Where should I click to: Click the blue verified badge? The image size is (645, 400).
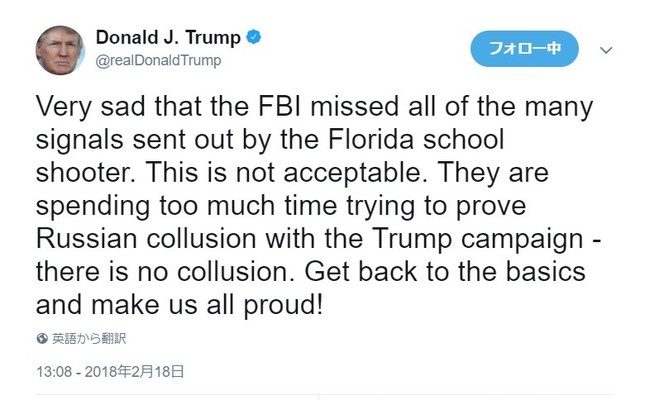256,38
